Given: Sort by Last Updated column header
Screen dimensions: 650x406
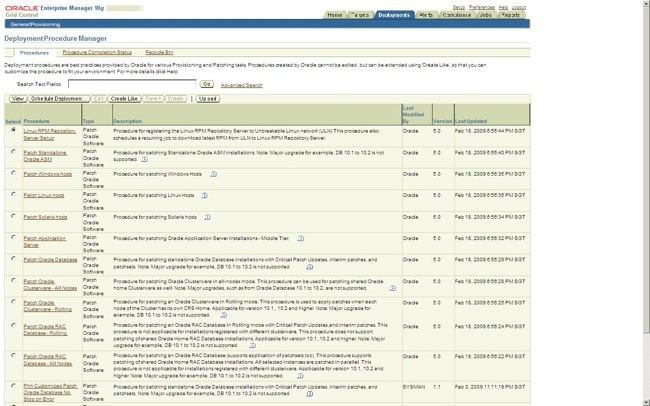Looking at the screenshot, I should point(471,122).
